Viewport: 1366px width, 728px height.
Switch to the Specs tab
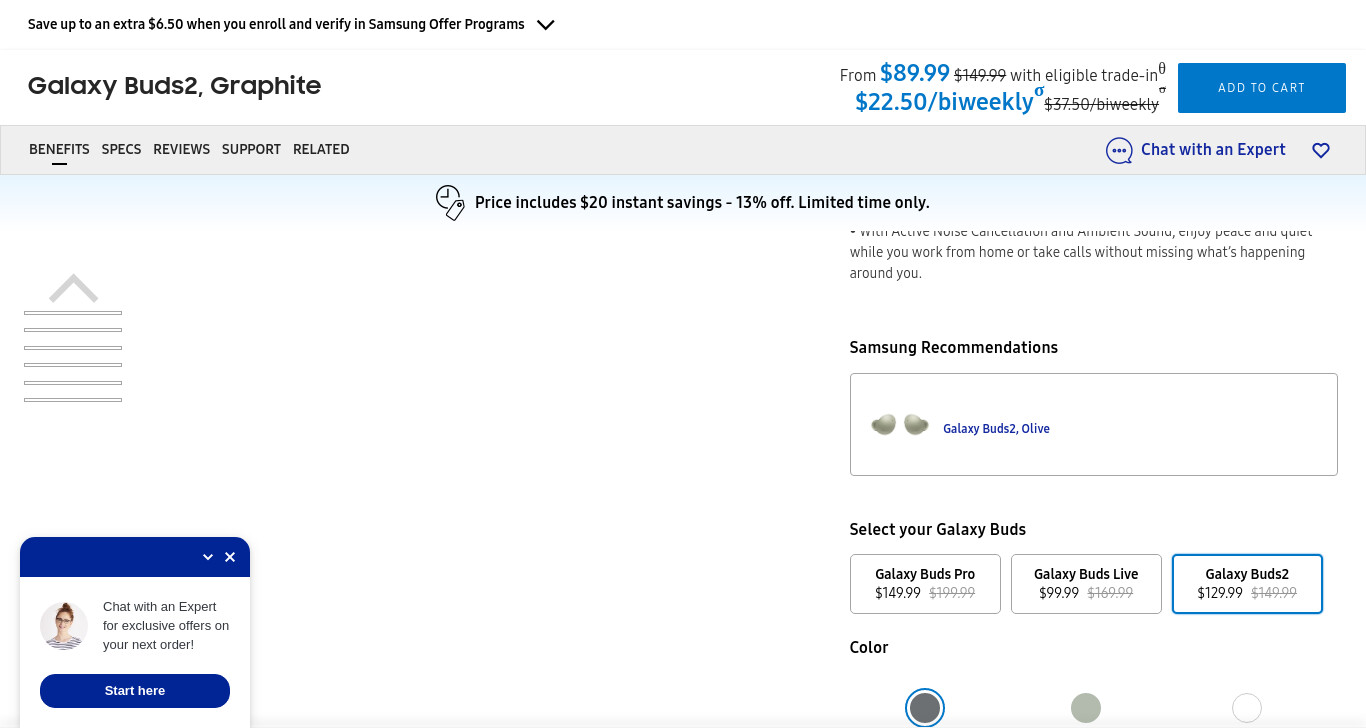pyautogui.click(x=121, y=149)
